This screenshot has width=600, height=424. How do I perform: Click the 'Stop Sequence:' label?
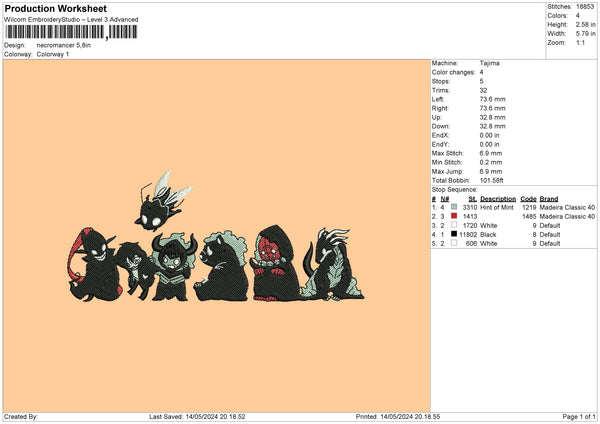[455, 189]
